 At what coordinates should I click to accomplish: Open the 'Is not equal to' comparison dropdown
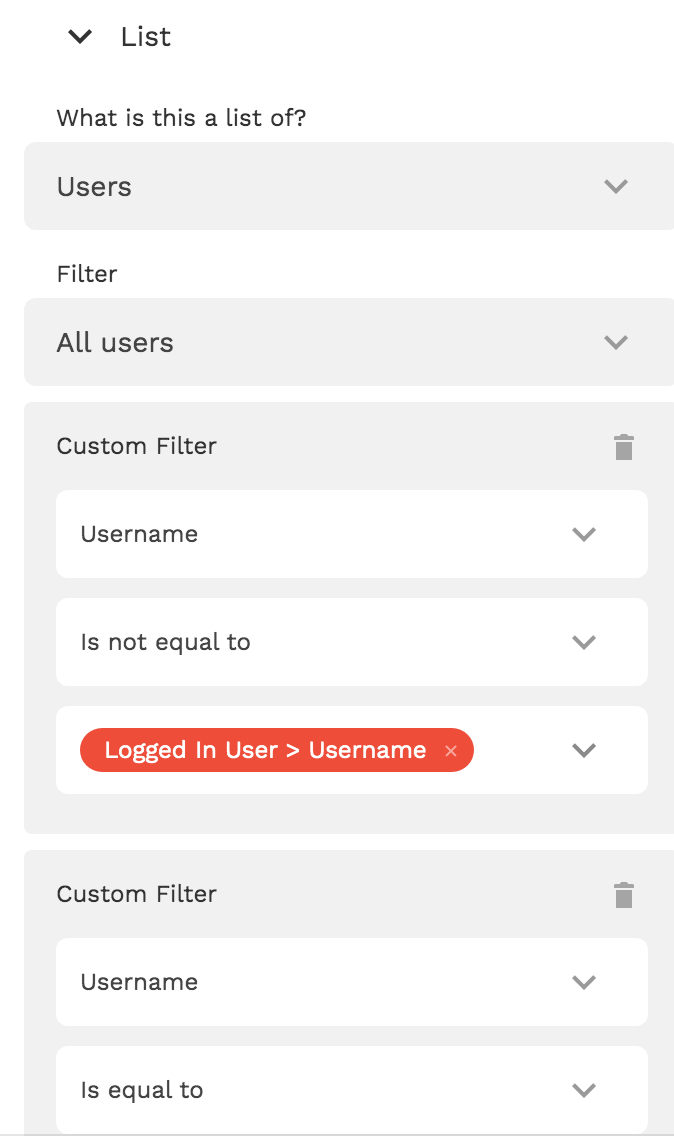coord(300,642)
